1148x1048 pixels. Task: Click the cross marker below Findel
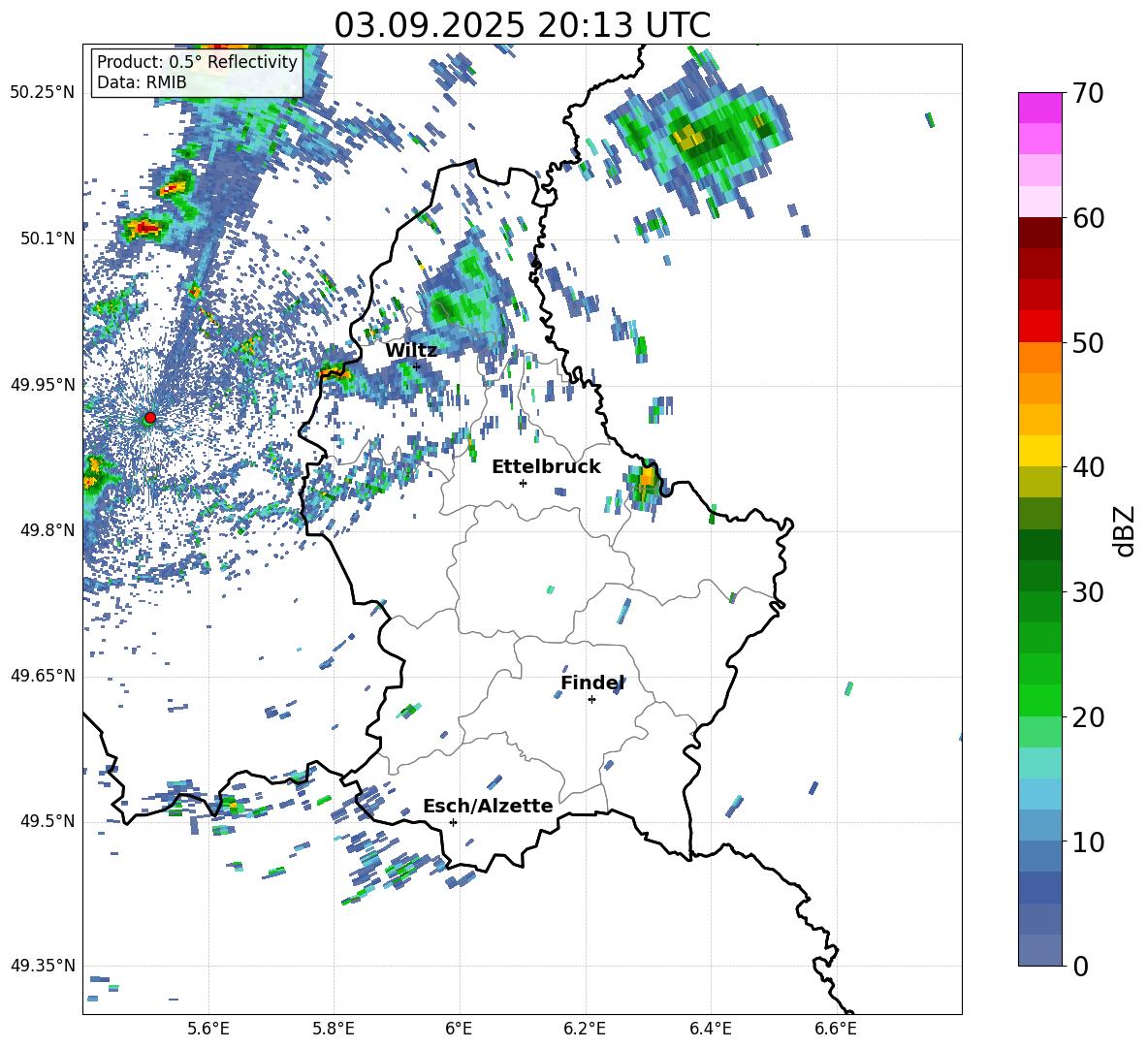(591, 700)
